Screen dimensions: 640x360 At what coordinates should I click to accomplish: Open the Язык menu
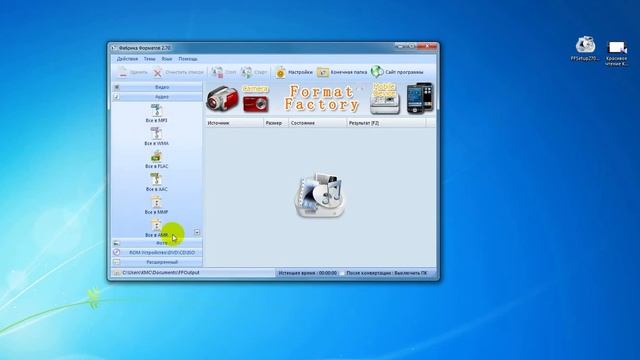[167, 59]
